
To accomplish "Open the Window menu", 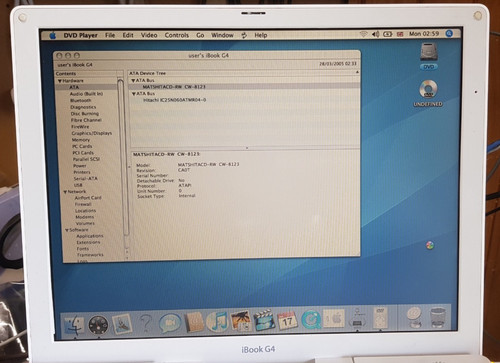I will [x=222, y=35].
